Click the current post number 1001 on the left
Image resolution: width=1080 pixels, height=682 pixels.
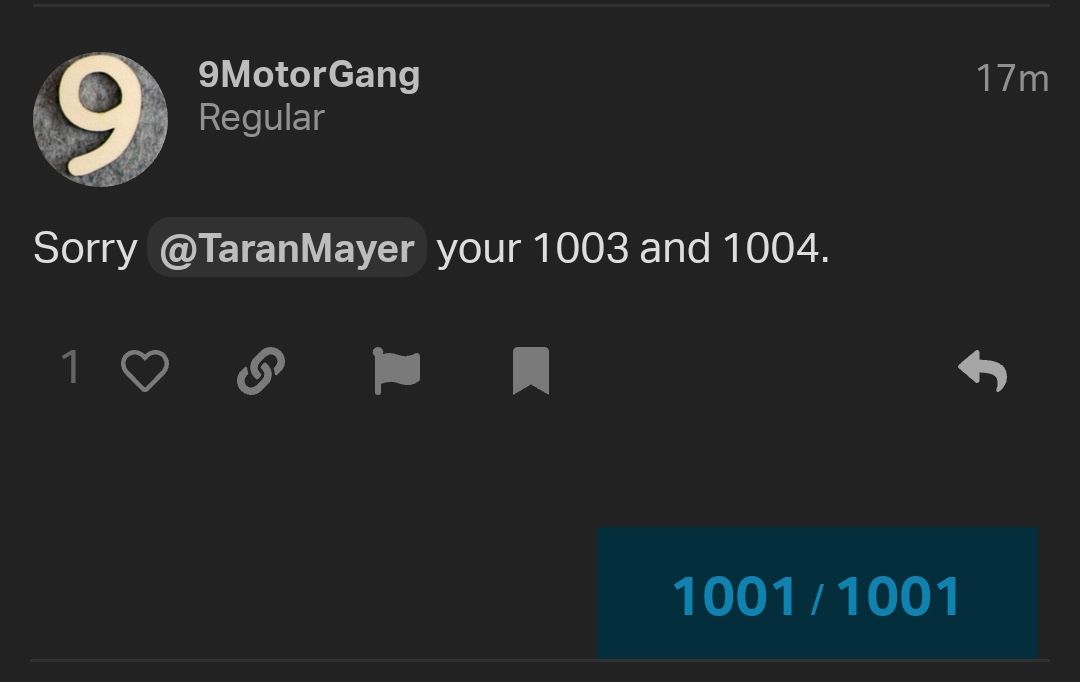tap(734, 596)
